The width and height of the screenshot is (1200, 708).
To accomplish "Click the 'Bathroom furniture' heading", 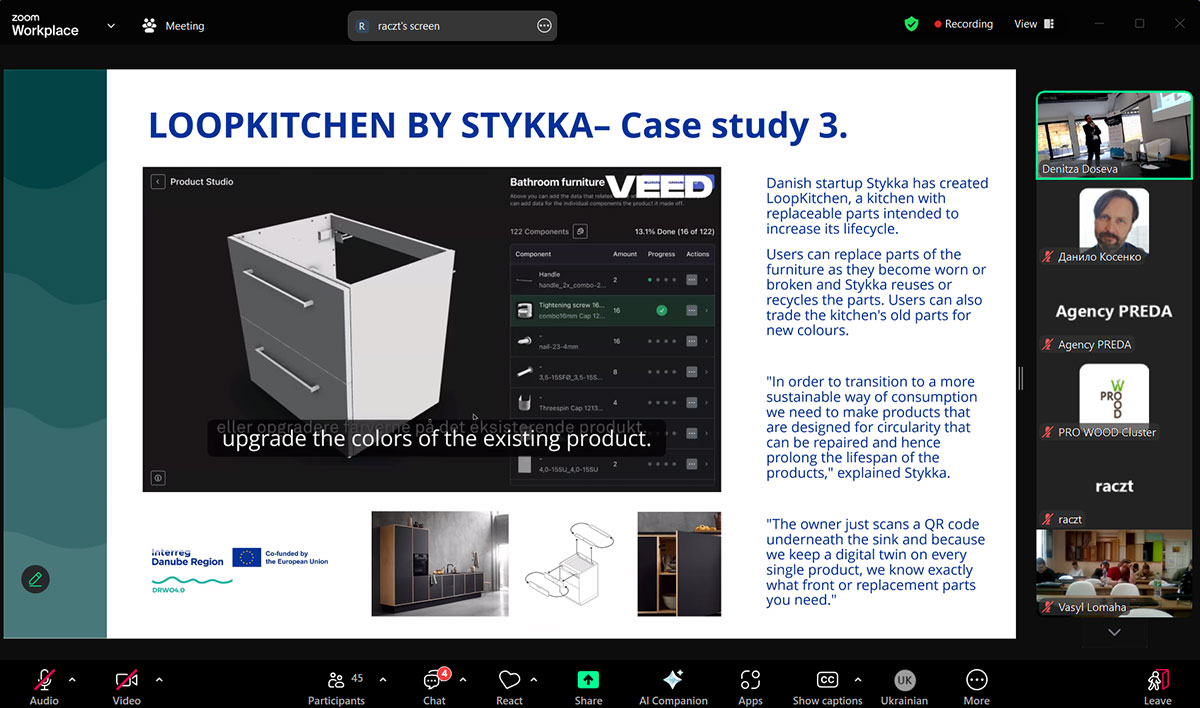I will click(x=557, y=182).
